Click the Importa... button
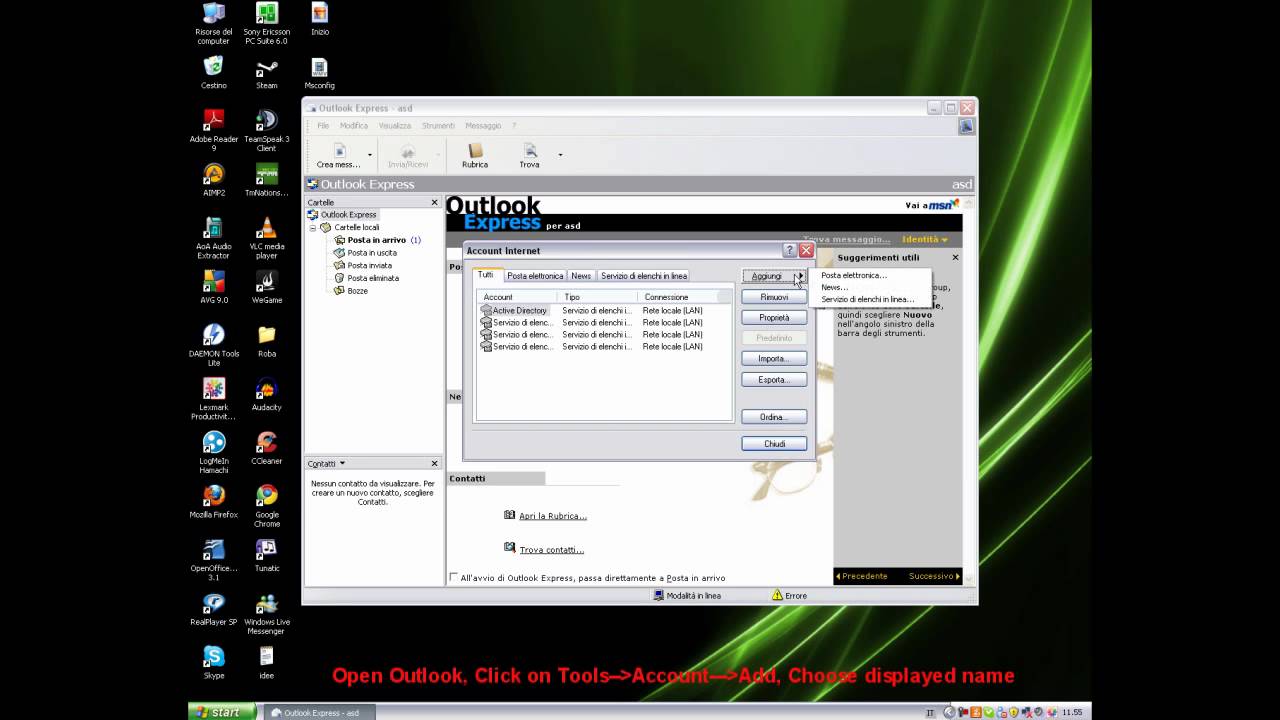This screenshot has width=1280, height=720. coord(774,359)
